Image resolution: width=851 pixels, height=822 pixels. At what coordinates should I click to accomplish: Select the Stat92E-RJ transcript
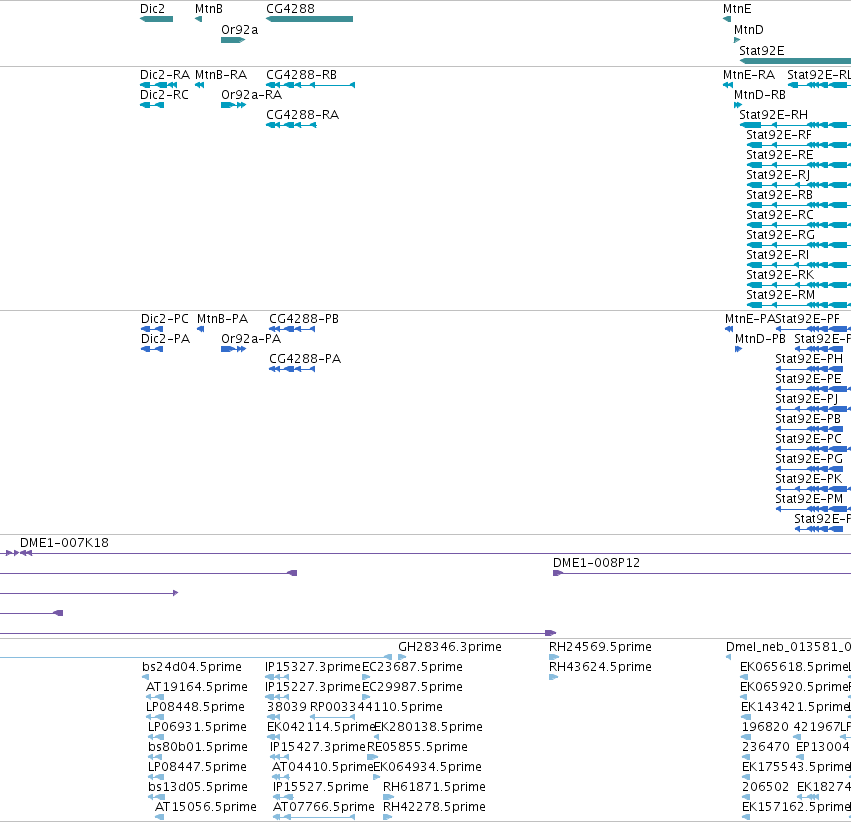tap(798, 185)
